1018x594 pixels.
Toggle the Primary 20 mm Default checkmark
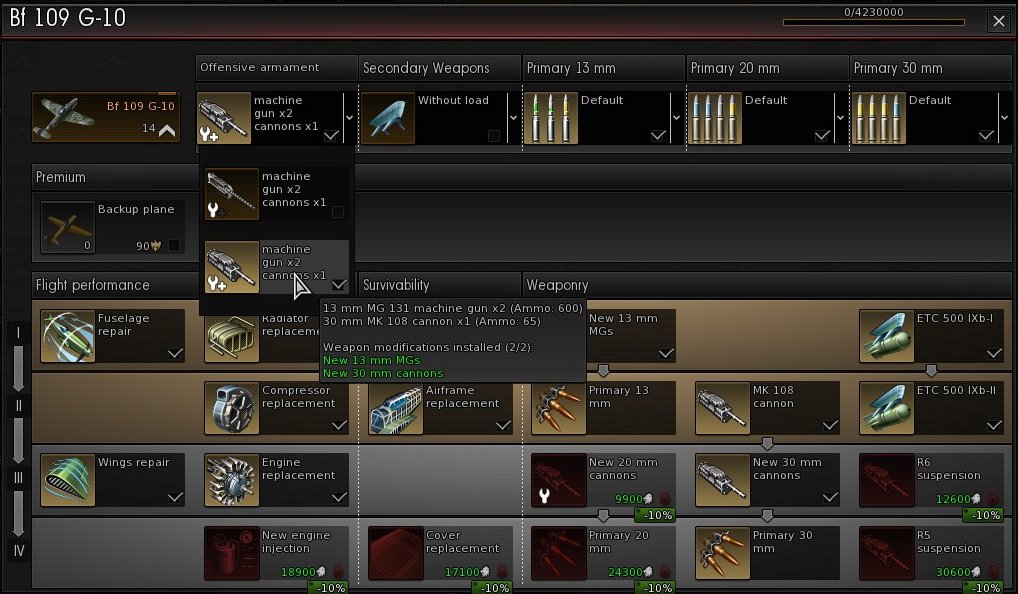click(x=822, y=135)
